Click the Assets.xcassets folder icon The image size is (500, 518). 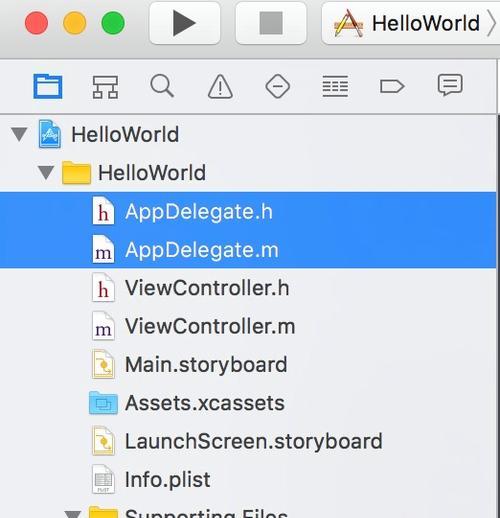pyautogui.click(x=103, y=403)
